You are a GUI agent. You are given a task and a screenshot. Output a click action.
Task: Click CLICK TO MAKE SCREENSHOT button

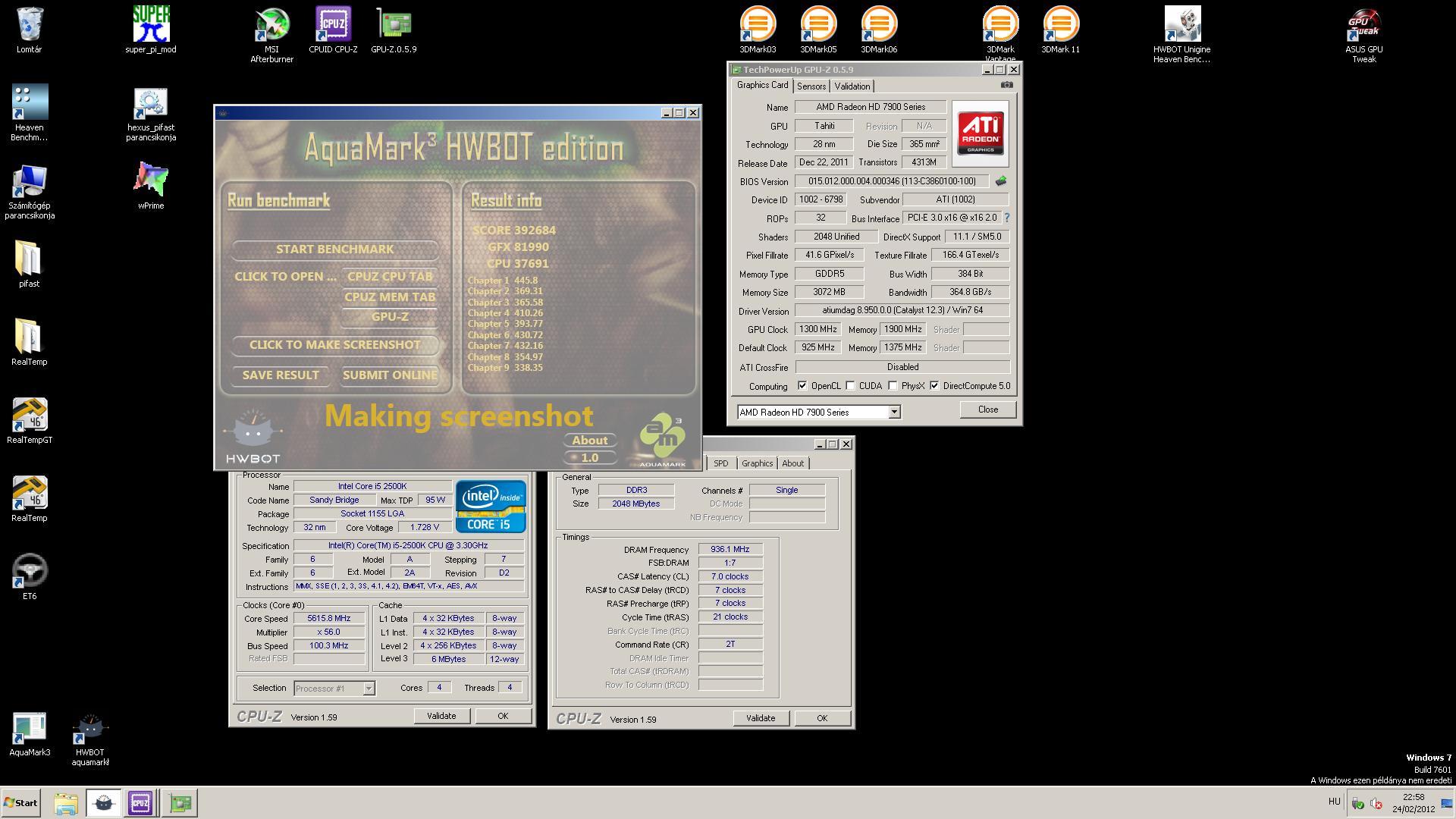[334, 345]
